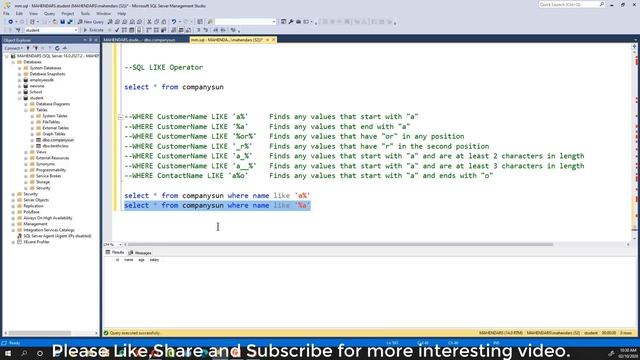
Task: Click the Paste clipboard icon in toolbar
Action: point(164,22)
